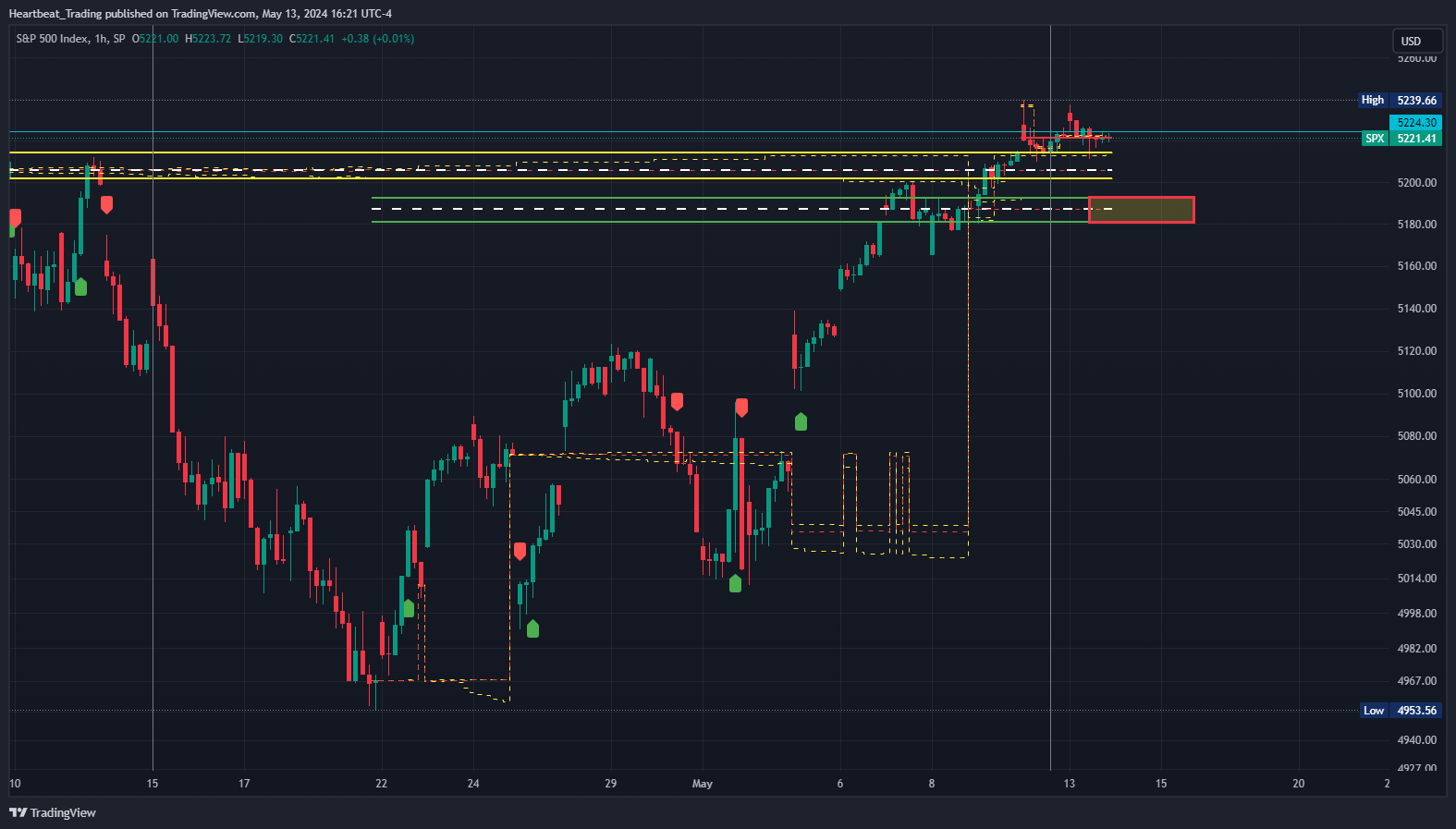Click the May label on time axis
1456x829 pixels.
703,784
